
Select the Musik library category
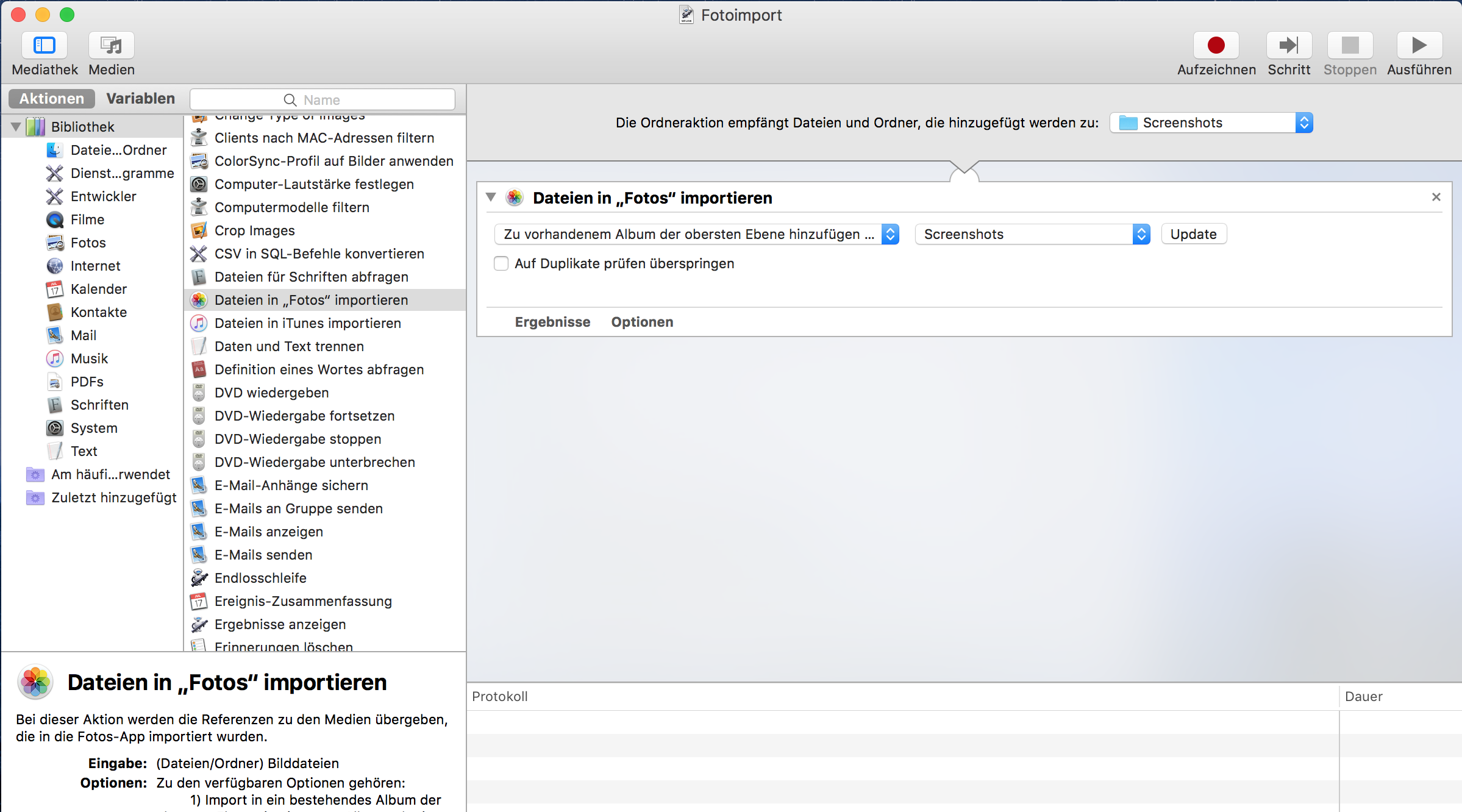pos(89,358)
